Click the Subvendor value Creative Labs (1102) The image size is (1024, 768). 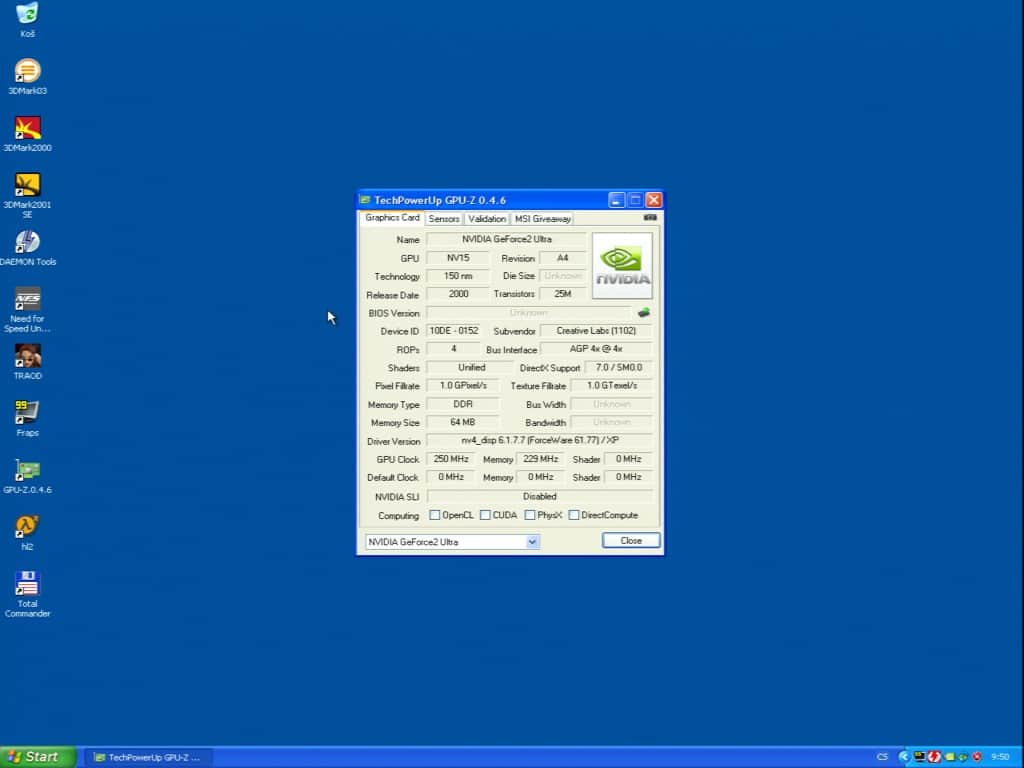point(596,331)
